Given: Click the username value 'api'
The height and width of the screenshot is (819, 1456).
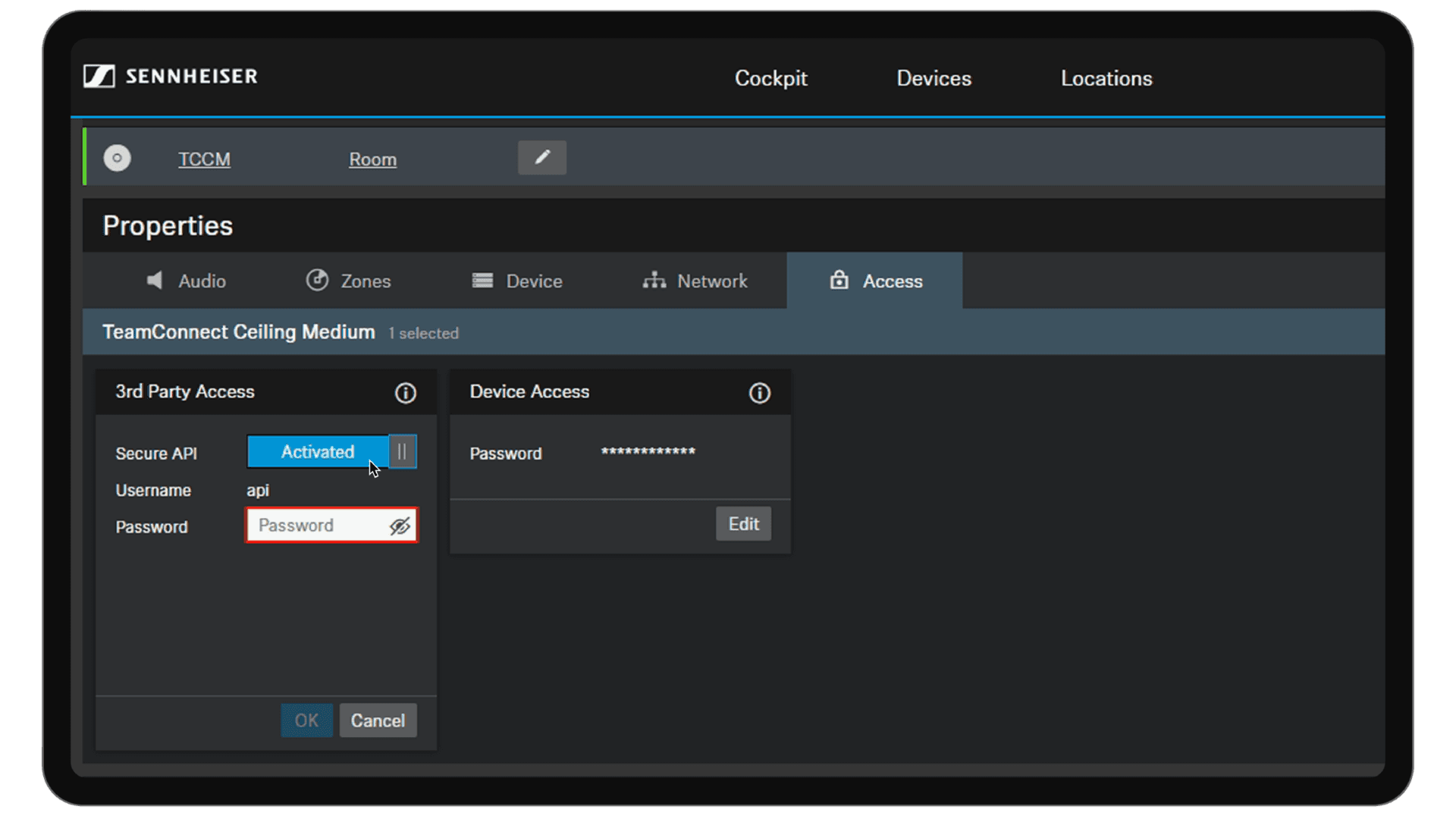Looking at the screenshot, I should [x=258, y=491].
